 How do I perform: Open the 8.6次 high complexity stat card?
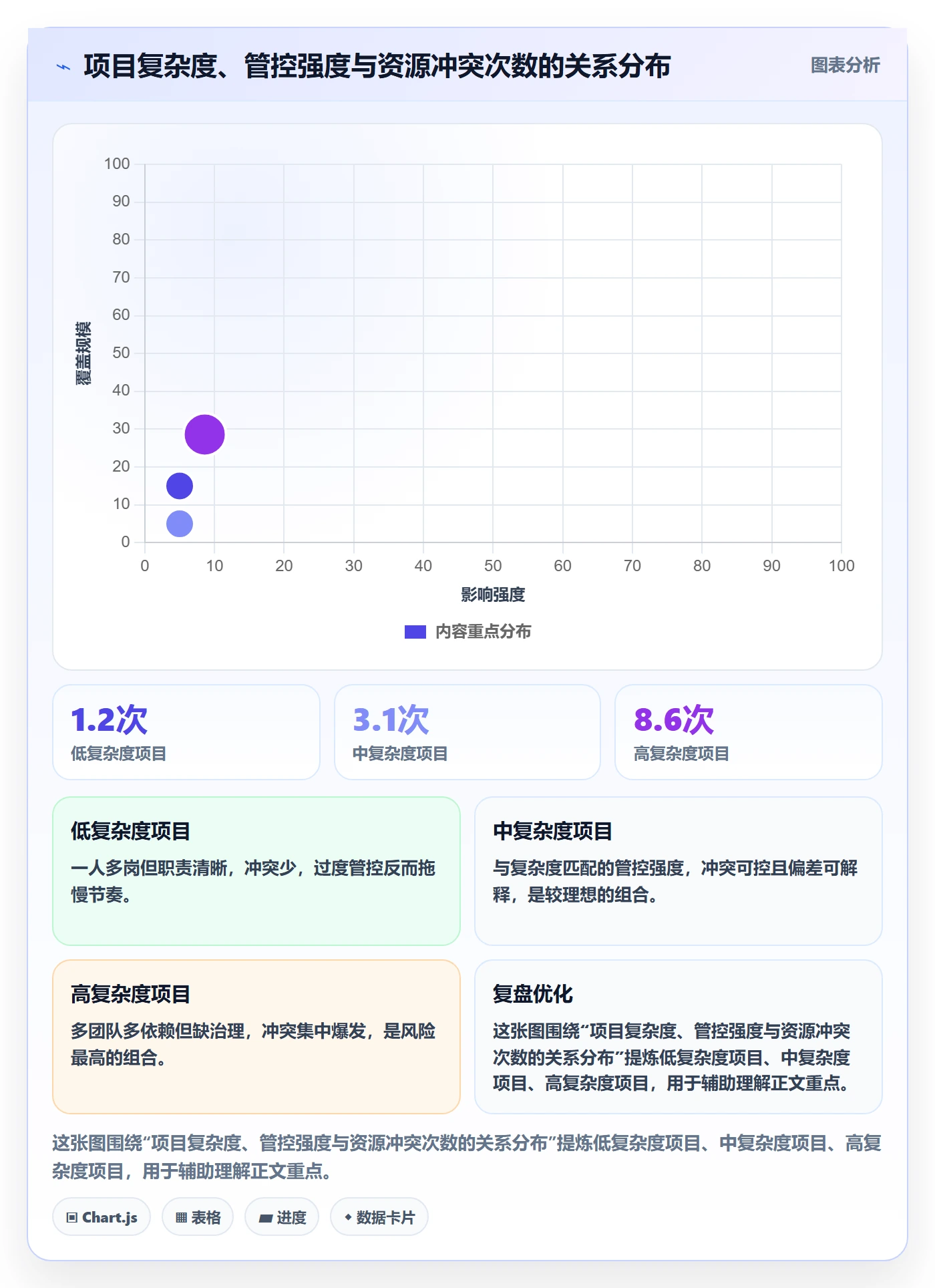(749, 732)
